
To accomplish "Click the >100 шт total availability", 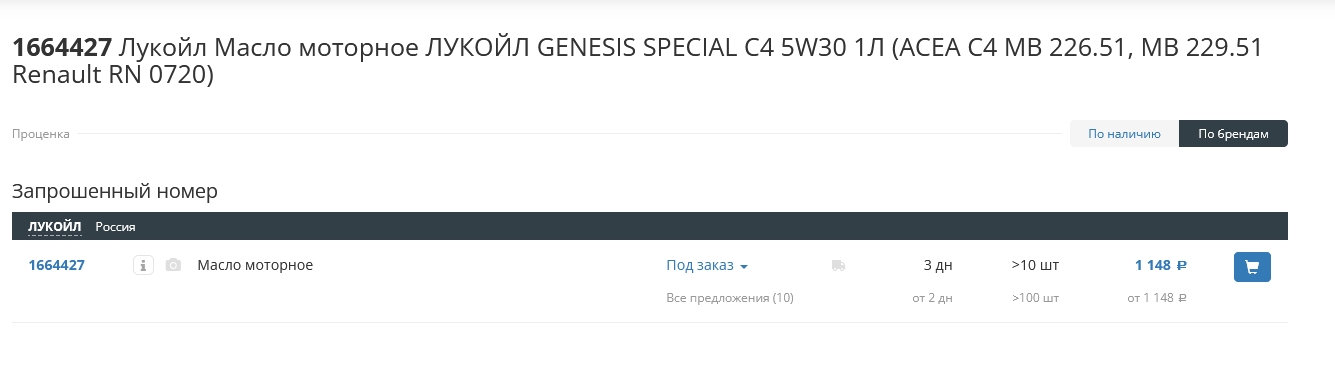I will (x=1035, y=297).
